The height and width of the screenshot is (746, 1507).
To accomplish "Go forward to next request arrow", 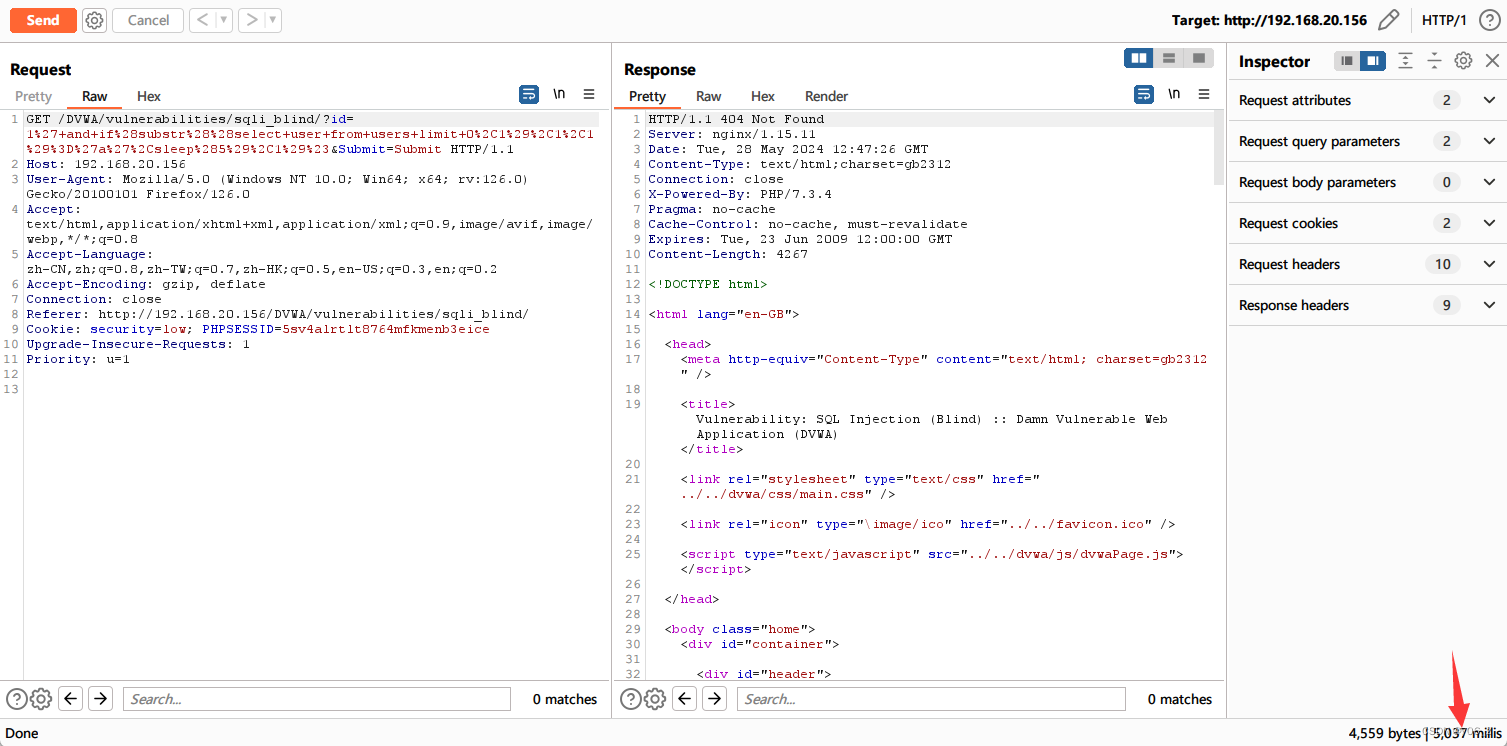I will click(x=252, y=20).
